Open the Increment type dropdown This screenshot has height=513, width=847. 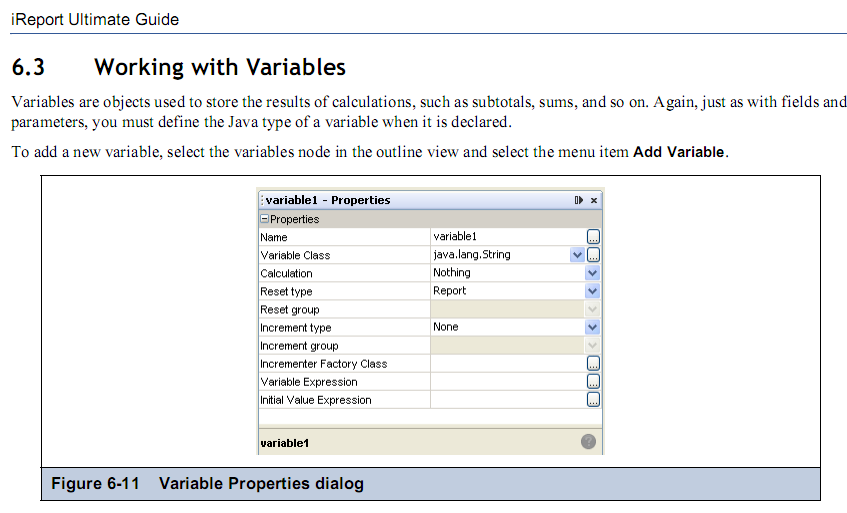click(592, 327)
